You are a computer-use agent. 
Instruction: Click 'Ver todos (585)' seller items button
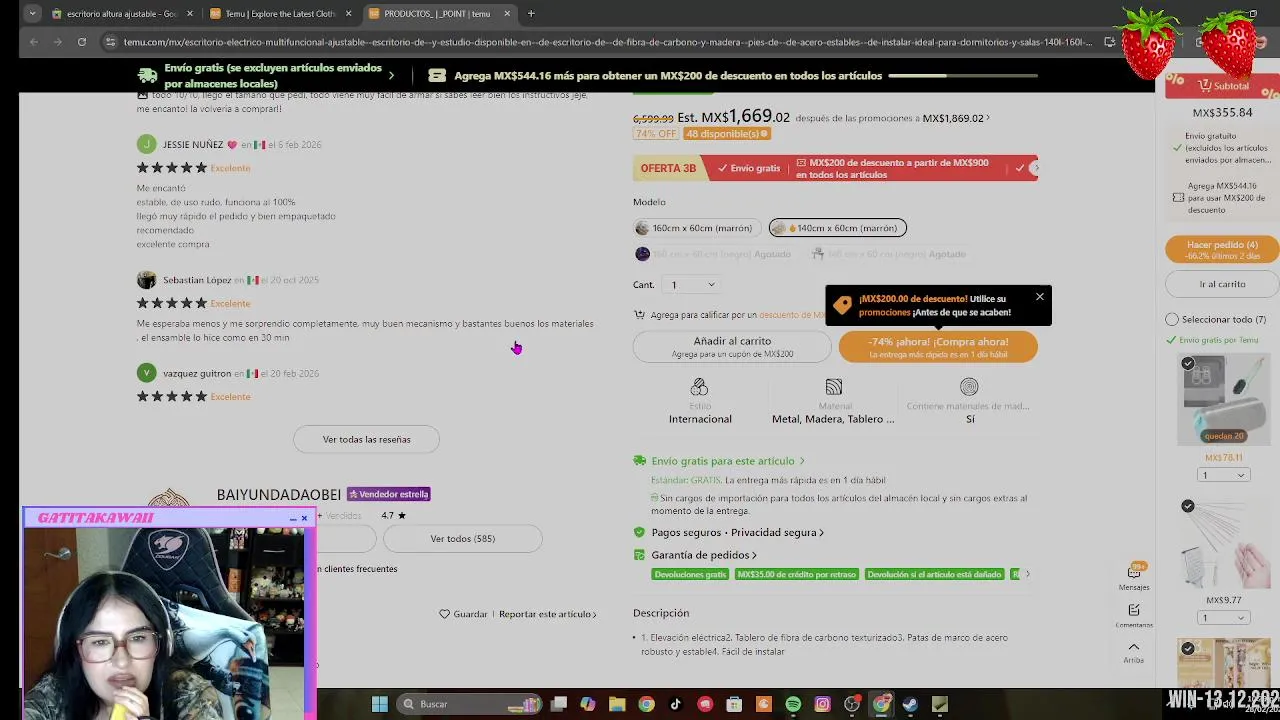[x=462, y=539]
